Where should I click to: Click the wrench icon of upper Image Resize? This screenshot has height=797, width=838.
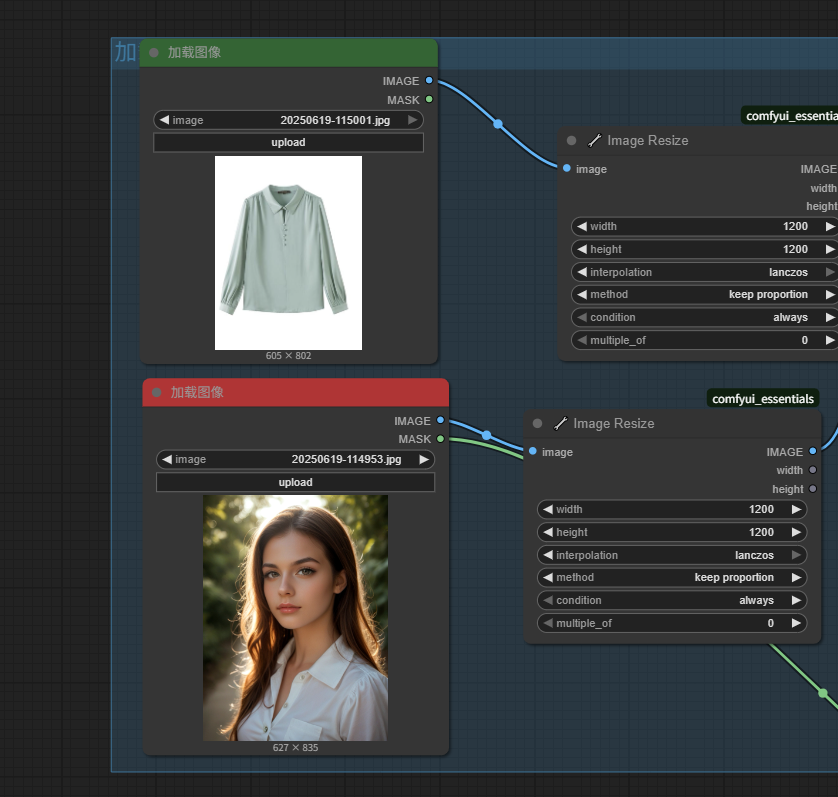594,141
